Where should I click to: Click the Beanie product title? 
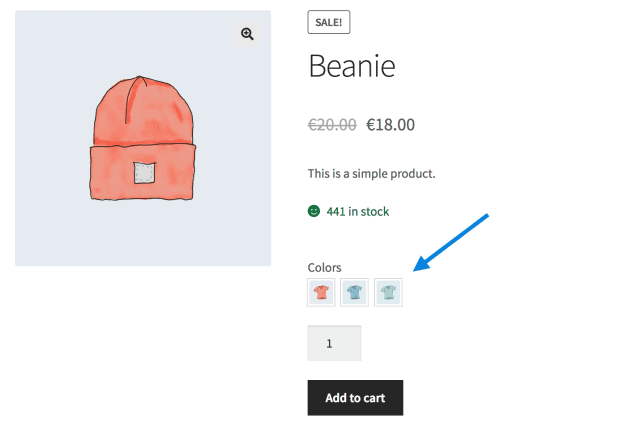tap(351, 66)
